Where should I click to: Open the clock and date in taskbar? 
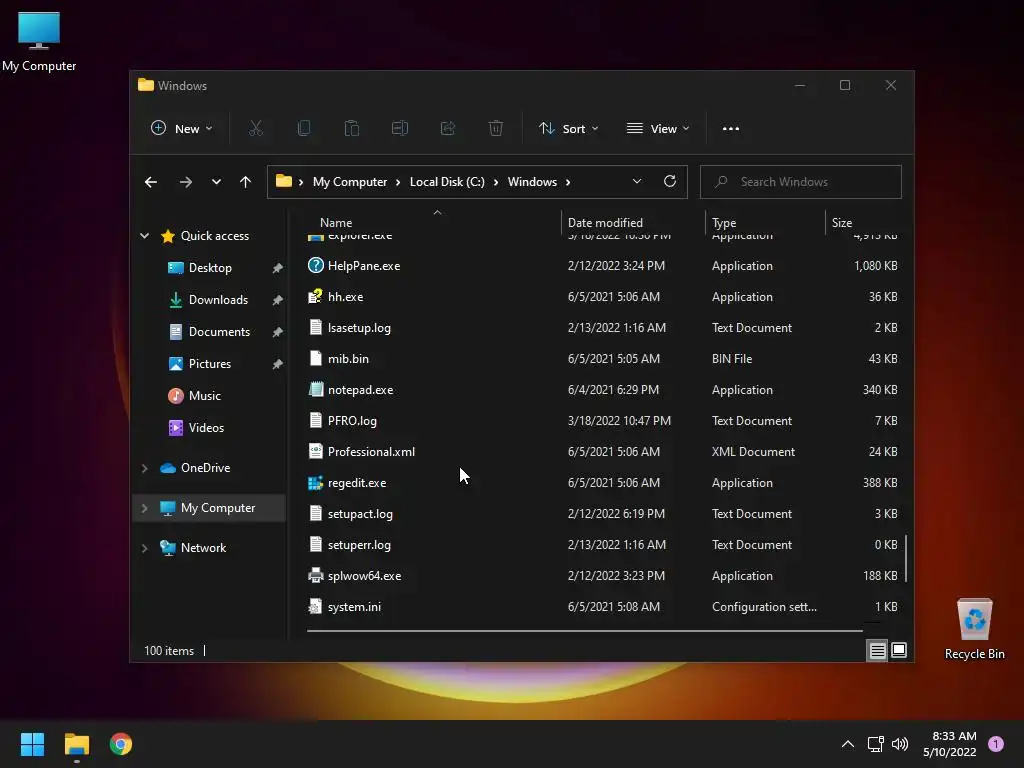coord(950,744)
